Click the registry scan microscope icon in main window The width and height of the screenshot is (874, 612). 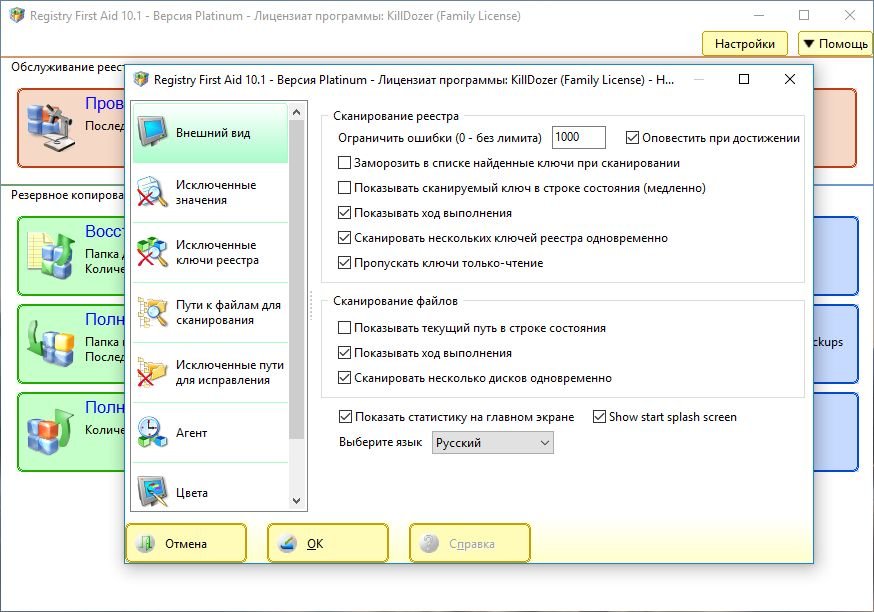tap(51, 128)
